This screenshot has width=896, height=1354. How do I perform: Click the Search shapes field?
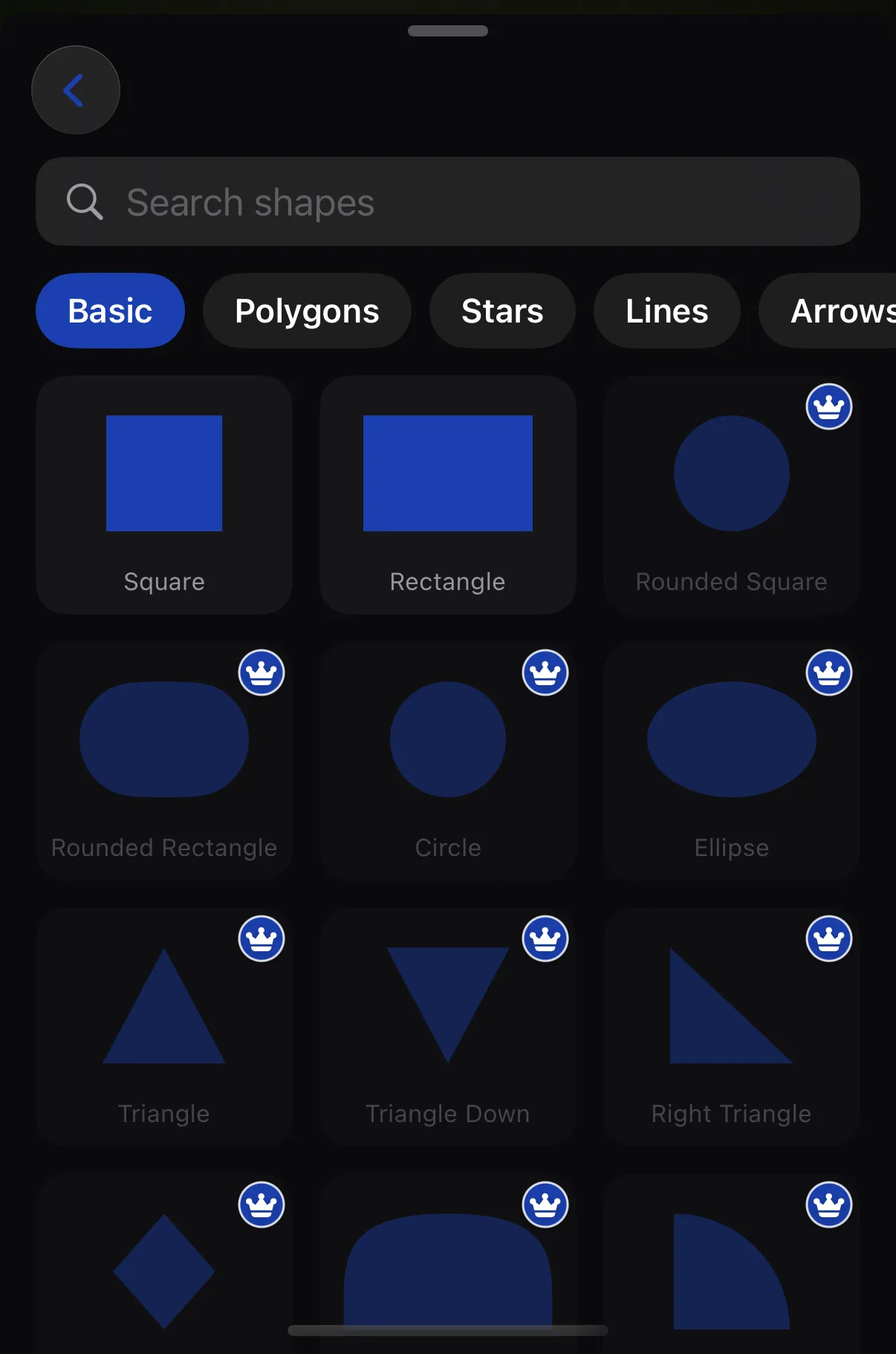tap(448, 201)
